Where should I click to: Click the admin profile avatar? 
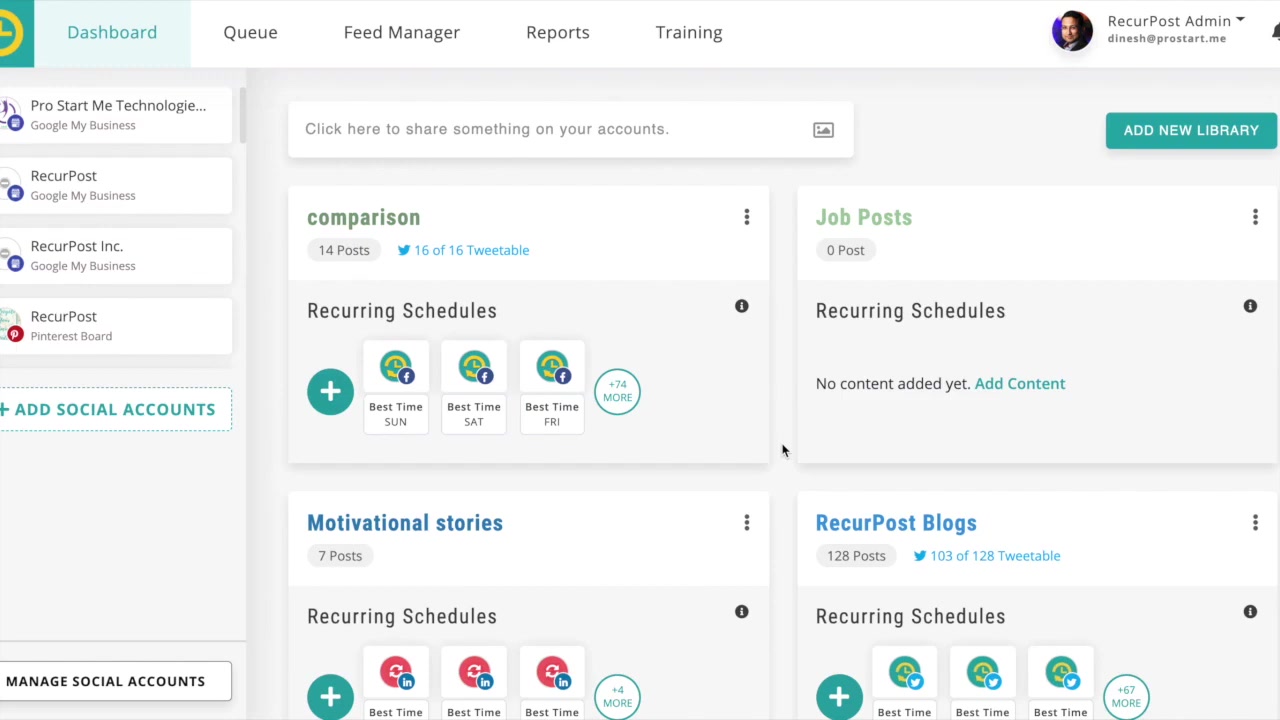pos(1072,31)
